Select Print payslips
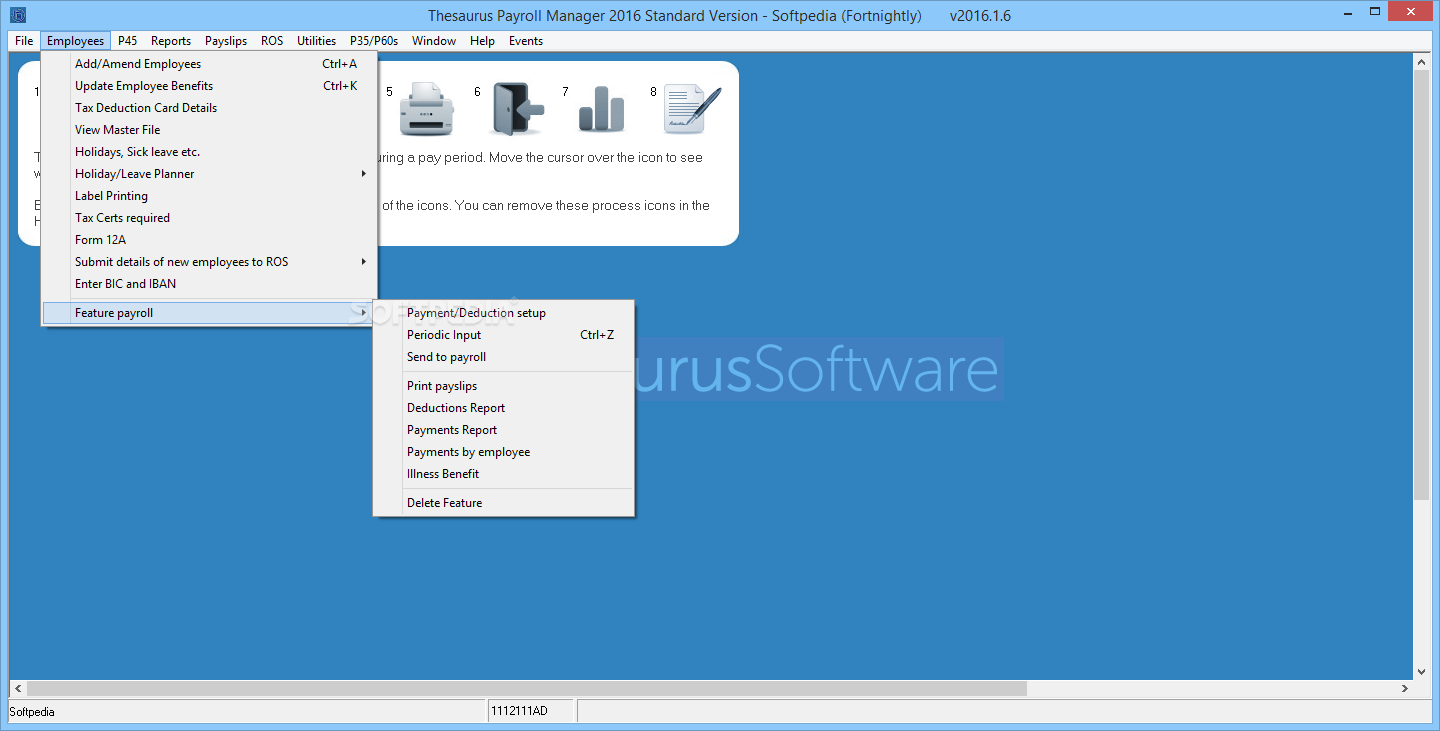Viewport: 1440px width, 731px height. [504, 386]
